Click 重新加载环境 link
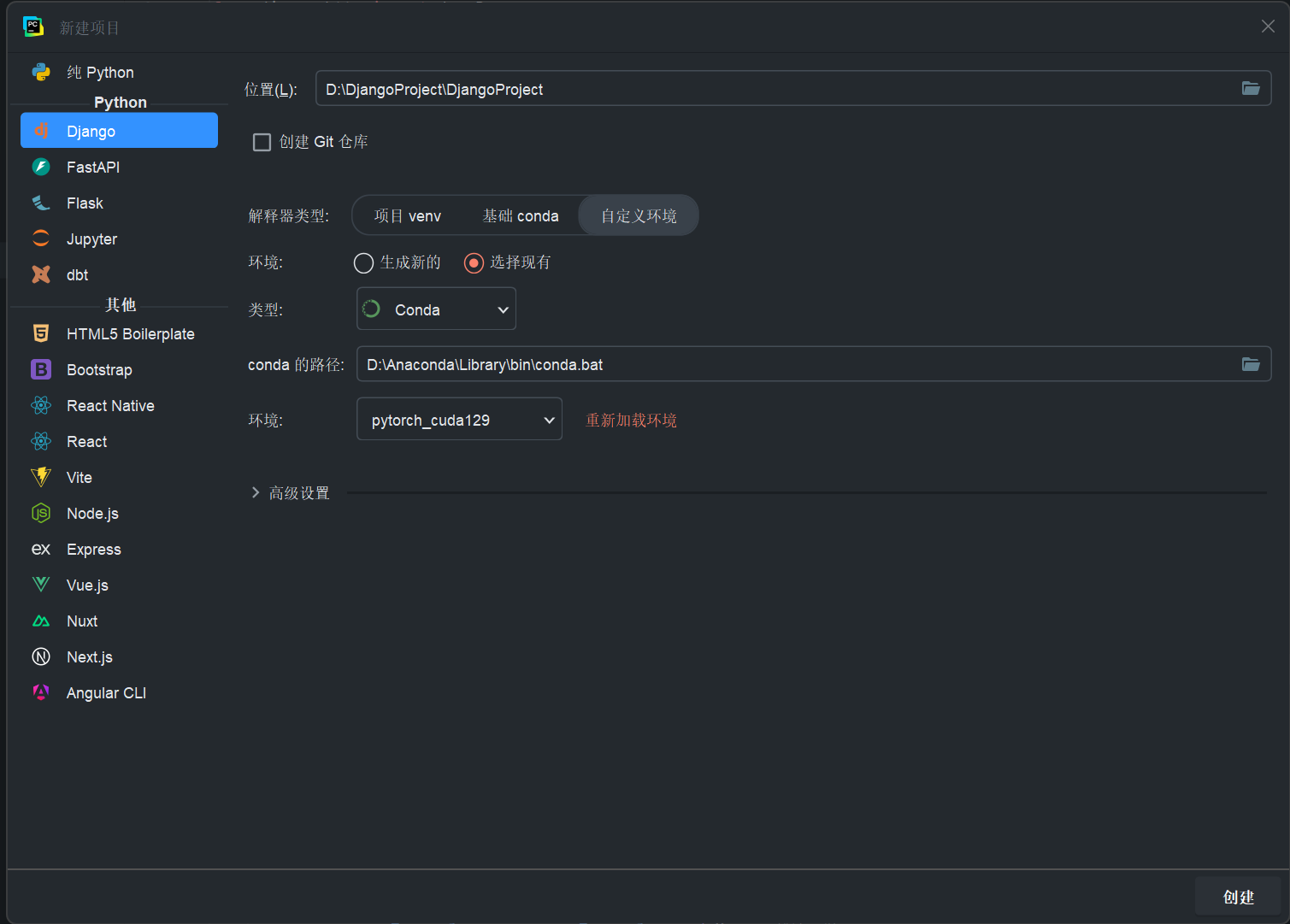Viewport: 1290px width, 924px height. coord(631,420)
